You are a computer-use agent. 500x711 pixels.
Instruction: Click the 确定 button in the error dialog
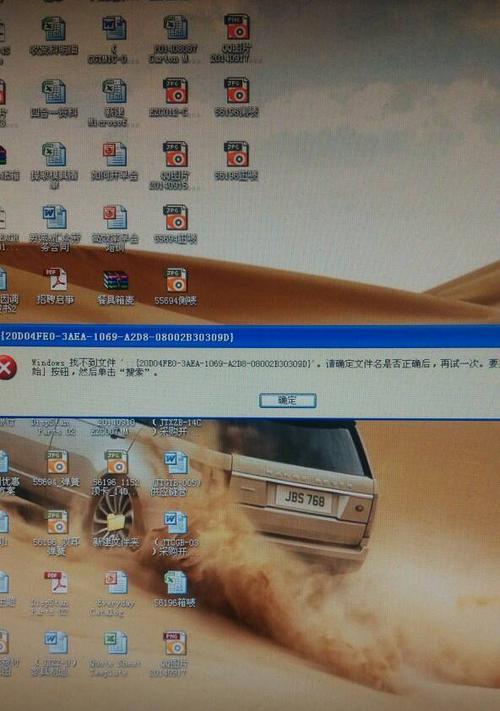coord(287,400)
